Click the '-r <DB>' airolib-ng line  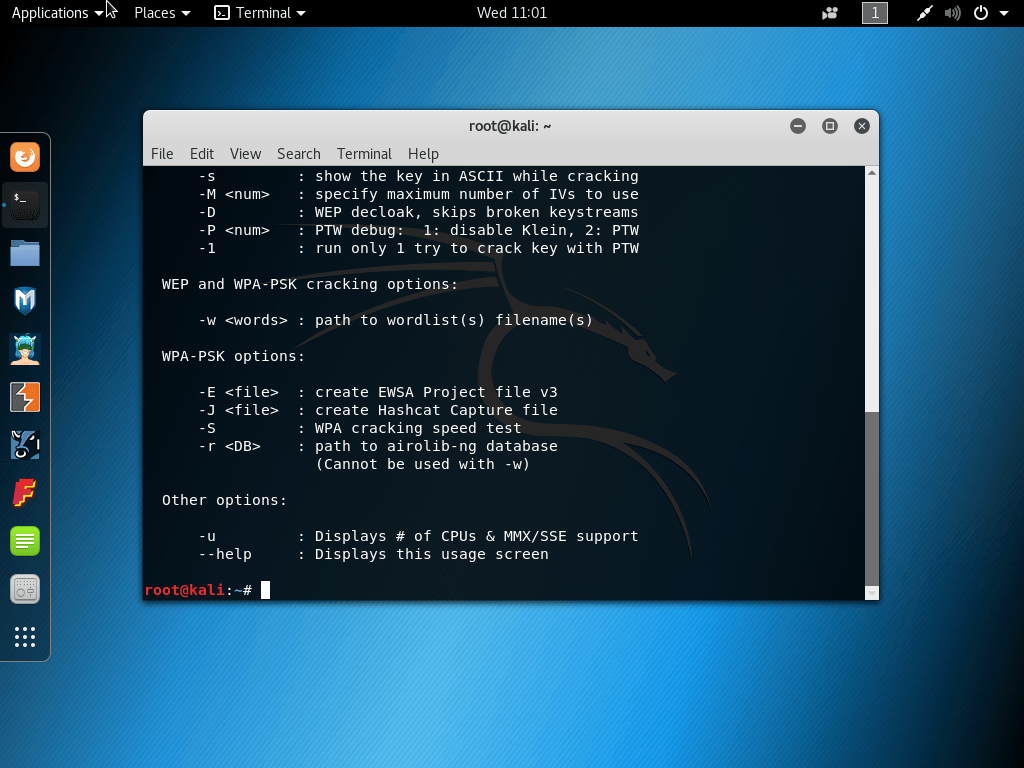click(x=378, y=447)
